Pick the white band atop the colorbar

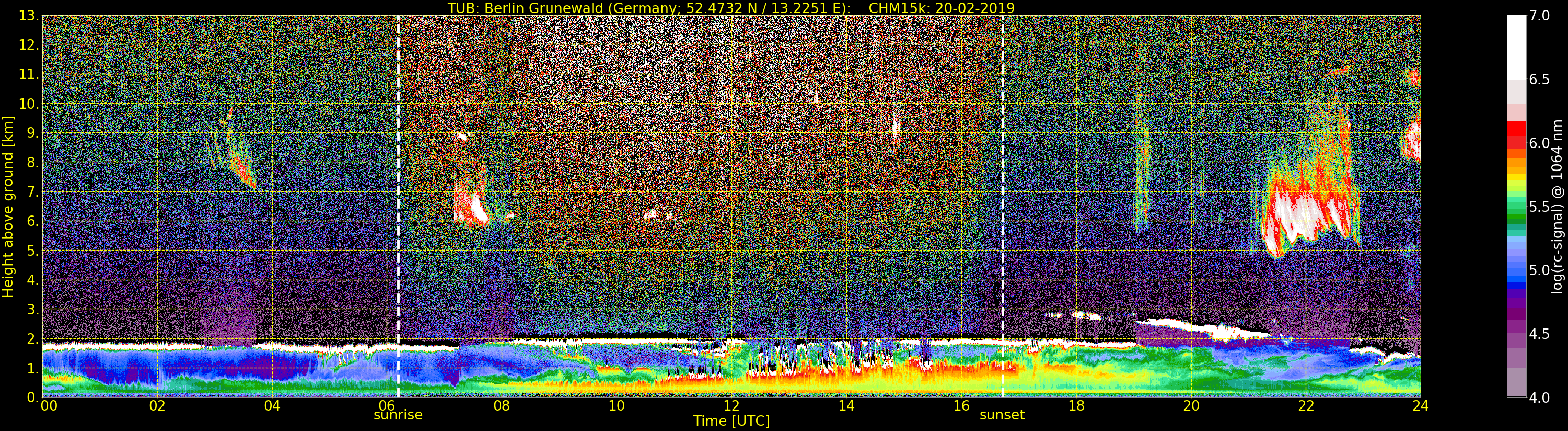coord(1516,48)
